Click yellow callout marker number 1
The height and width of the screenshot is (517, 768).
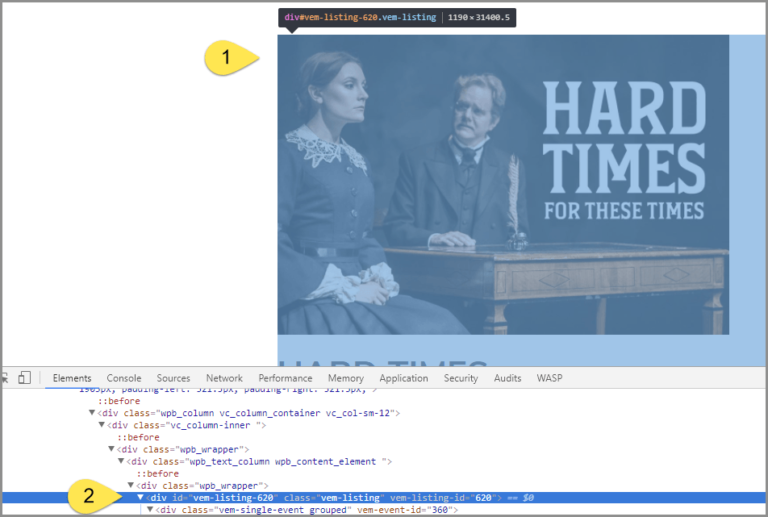click(228, 58)
